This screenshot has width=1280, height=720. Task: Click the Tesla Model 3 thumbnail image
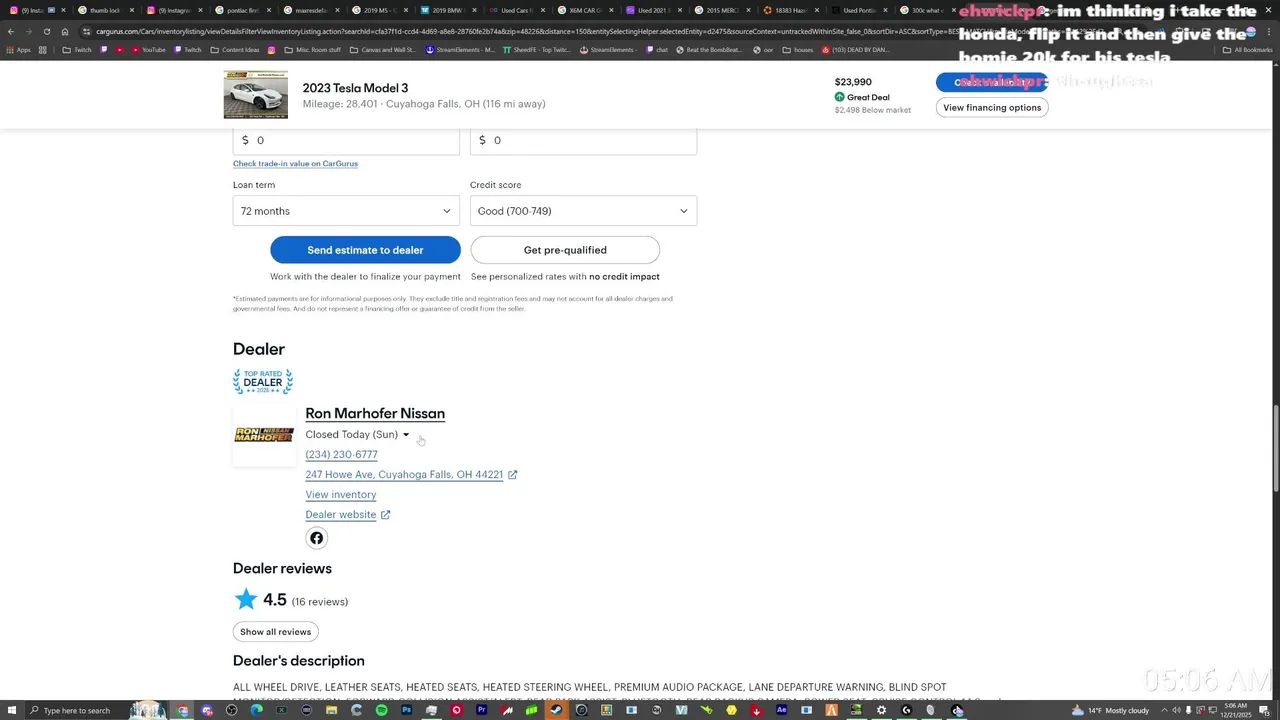256,95
